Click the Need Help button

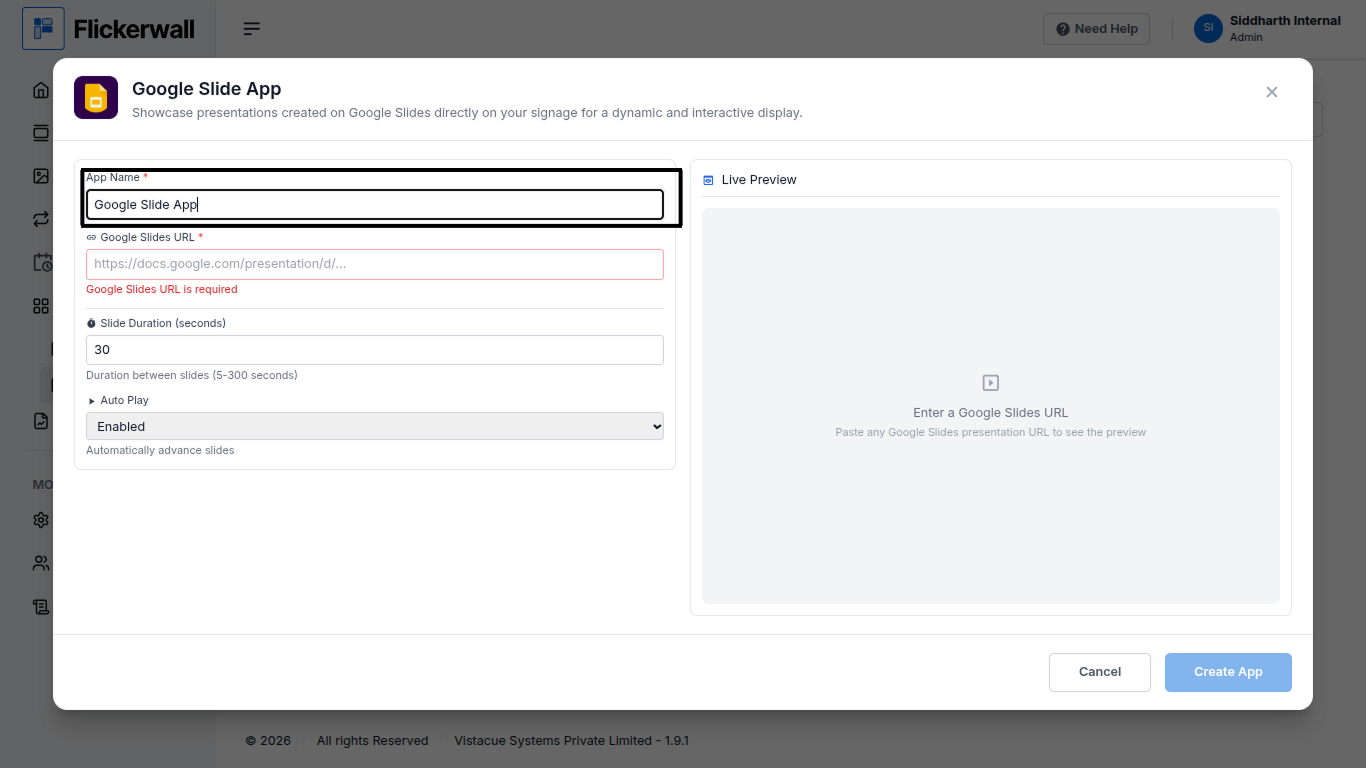(x=1097, y=29)
